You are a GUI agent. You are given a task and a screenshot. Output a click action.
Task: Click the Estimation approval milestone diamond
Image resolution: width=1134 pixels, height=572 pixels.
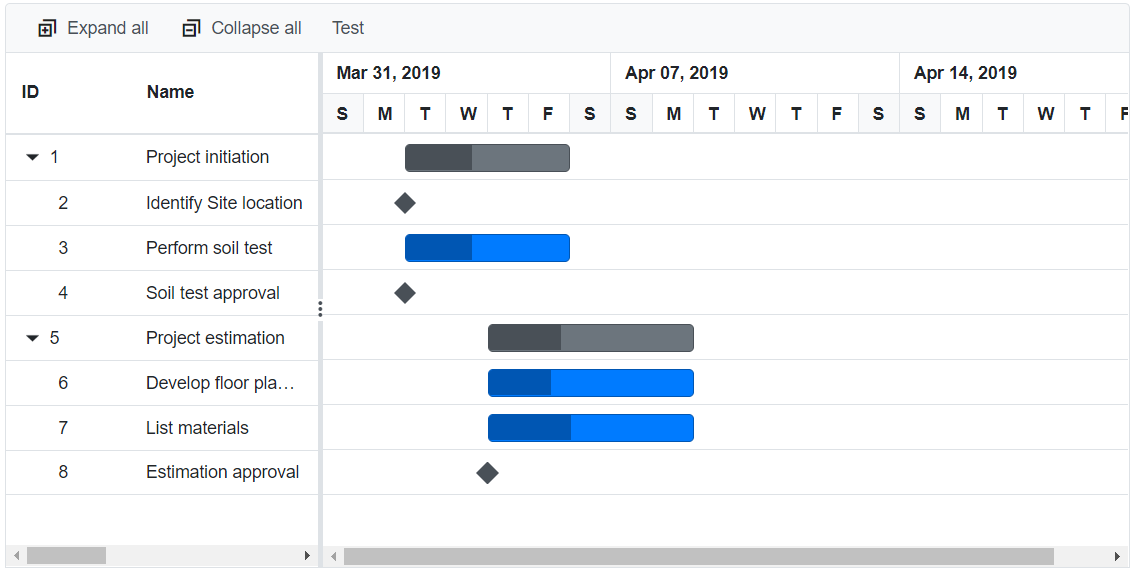[487, 473]
